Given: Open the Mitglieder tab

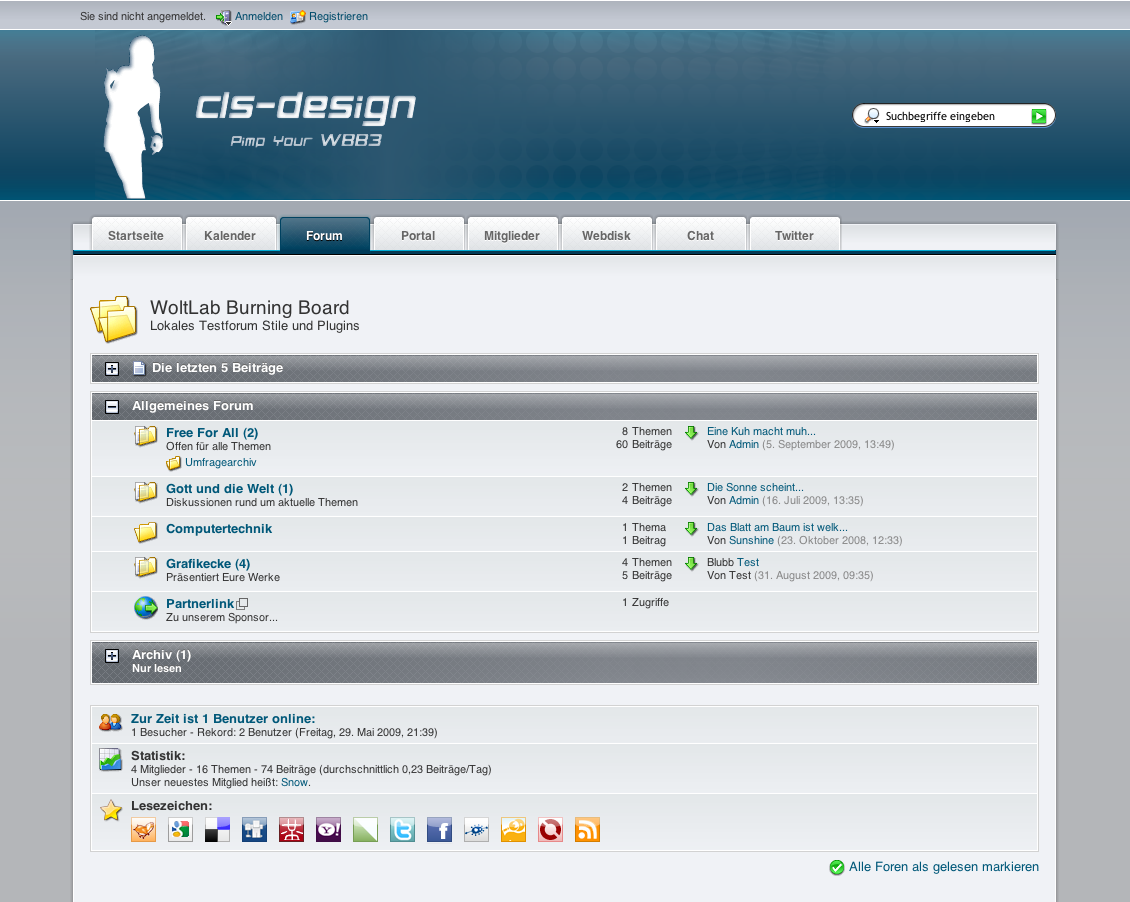Looking at the screenshot, I should click(x=512, y=236).
